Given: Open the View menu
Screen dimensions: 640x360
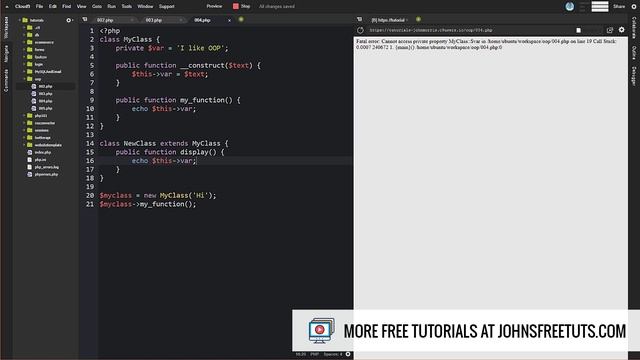Looking at the screenshot, I should click(x=82, y=7).
